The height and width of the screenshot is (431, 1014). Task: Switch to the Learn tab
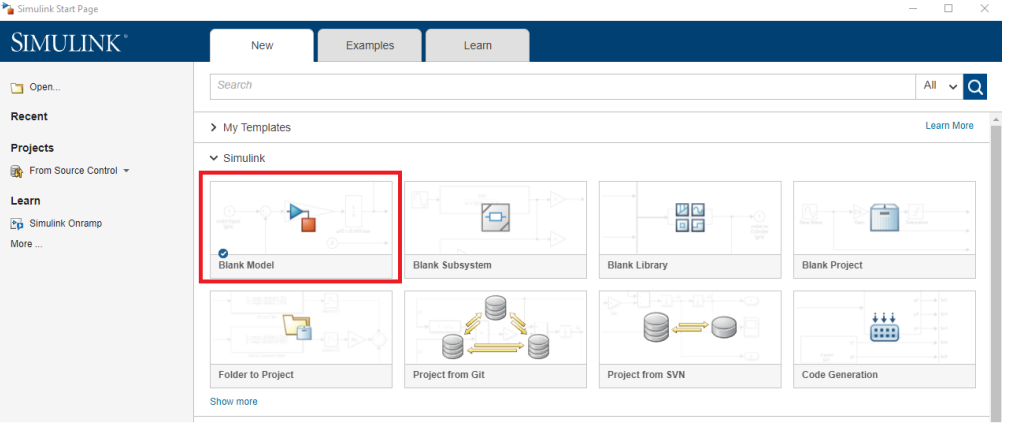478,45
